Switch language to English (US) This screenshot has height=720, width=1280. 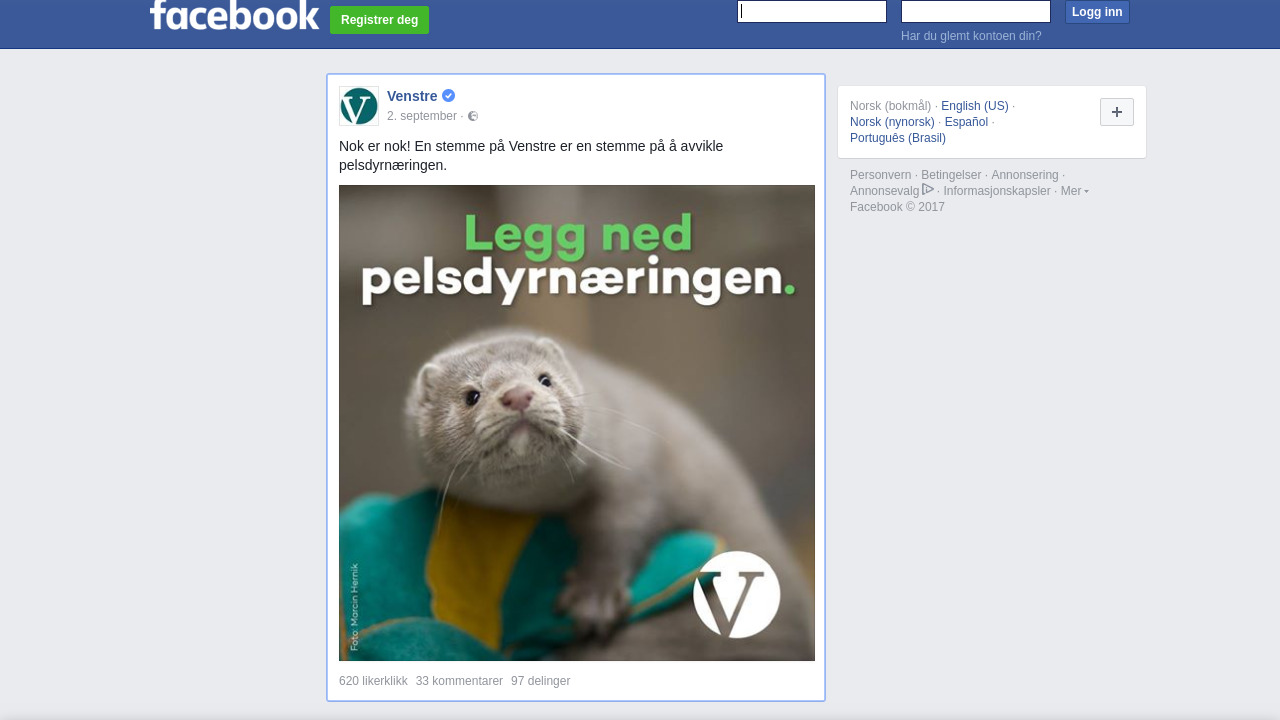(975, 106)
